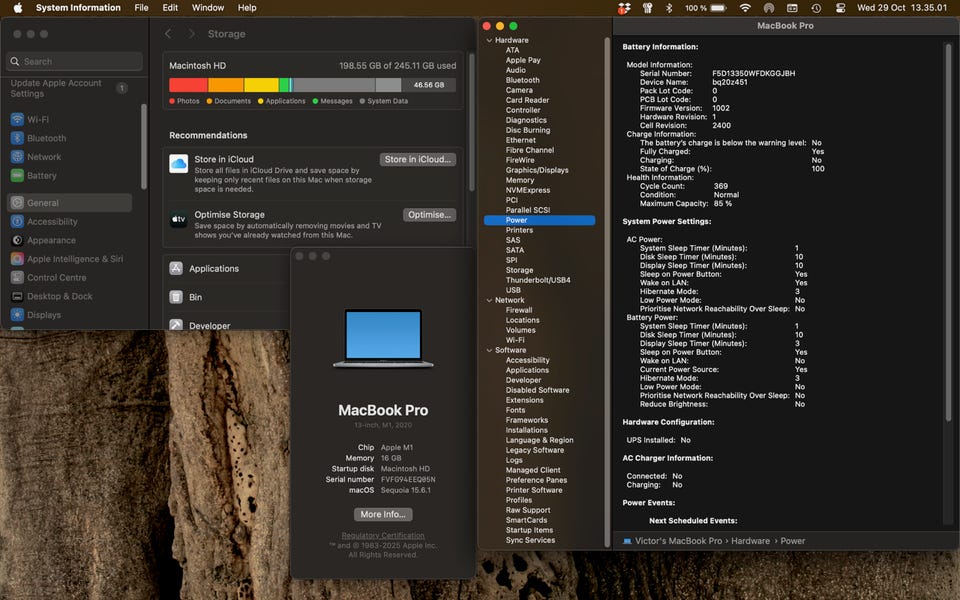Open the Network settings icon
960x600 pixels.
tap(17, 157)
